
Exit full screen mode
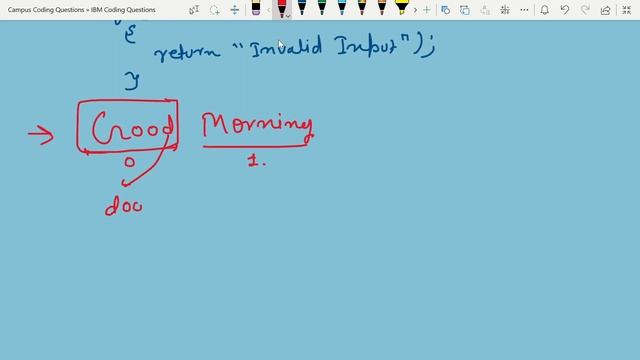[x=627, y=10]
